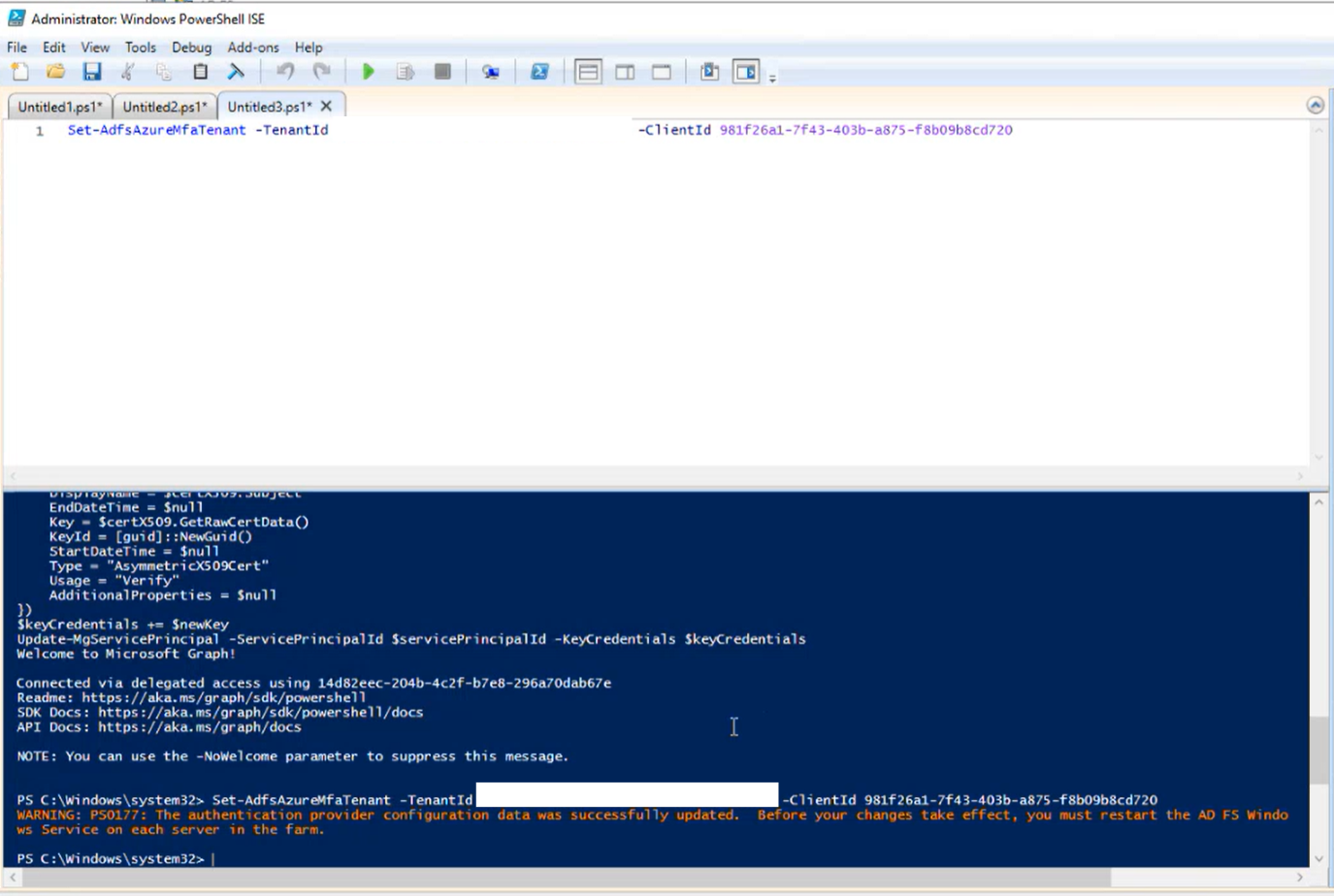Switch to Untitled2.ps1 tab
This screenshot has width=1334, height=896.
point(164,107)
